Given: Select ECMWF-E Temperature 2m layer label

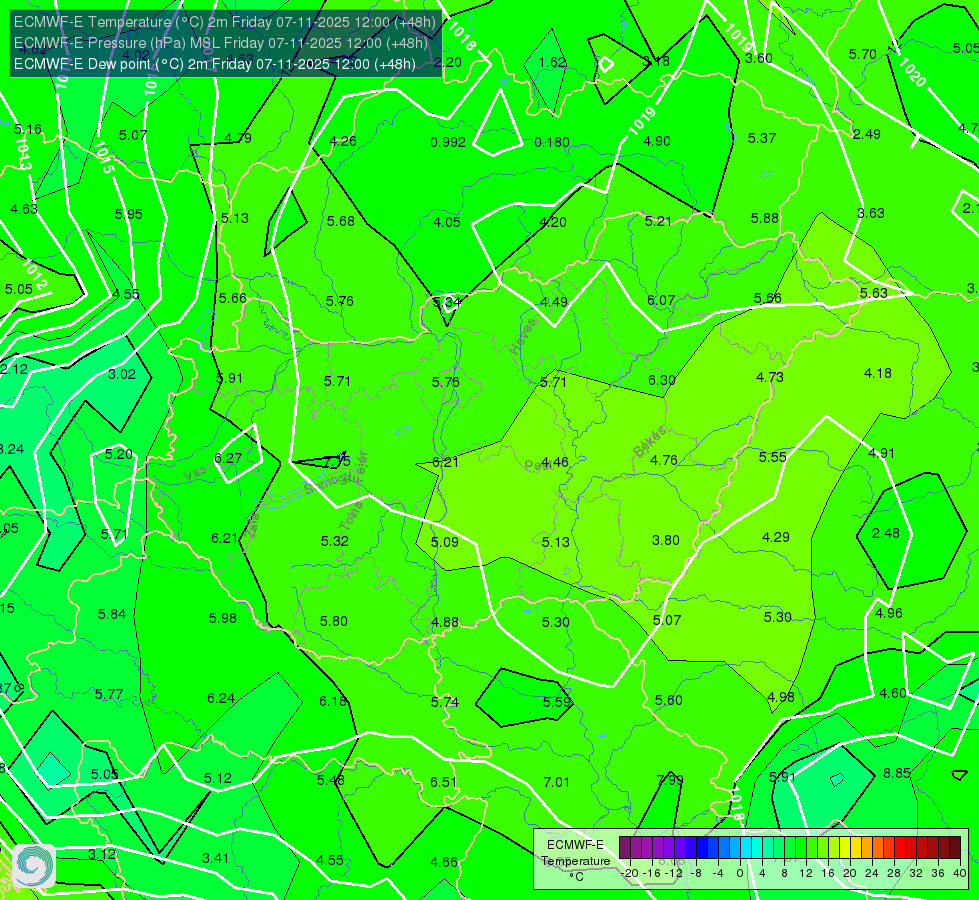Looking at the screenshot, I should click(x=225, y=22).
